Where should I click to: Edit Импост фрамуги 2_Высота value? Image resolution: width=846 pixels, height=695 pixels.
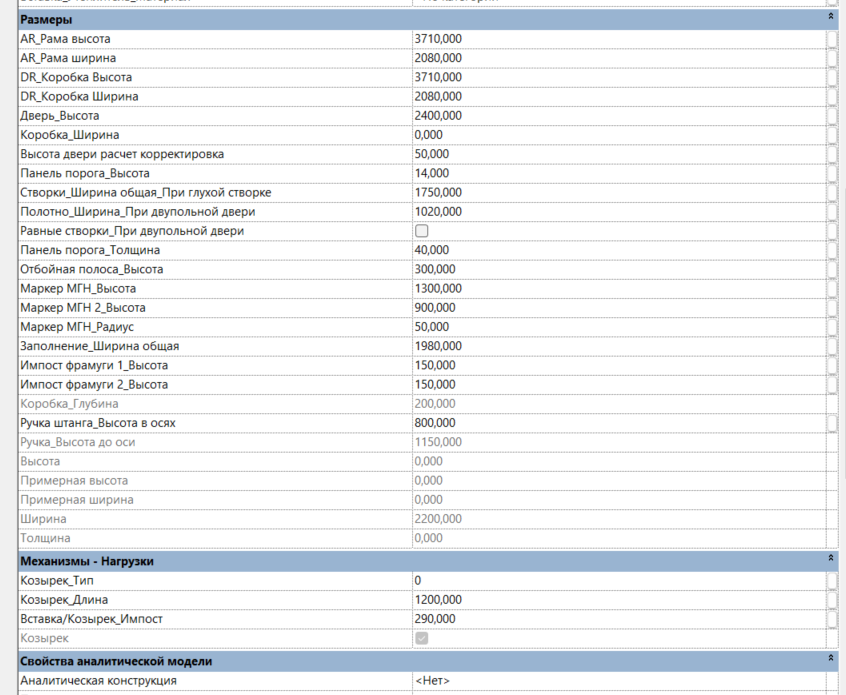[x=619, y=385]
